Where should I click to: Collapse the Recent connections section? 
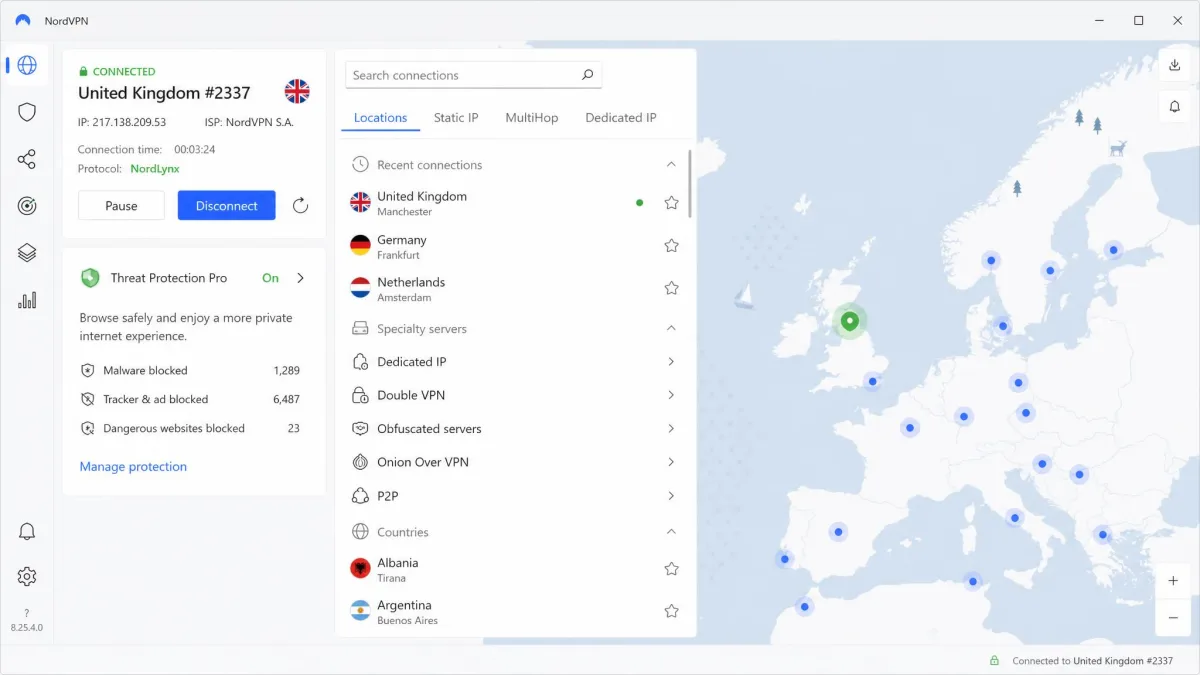pyautogui.click(x=671, y=165)
